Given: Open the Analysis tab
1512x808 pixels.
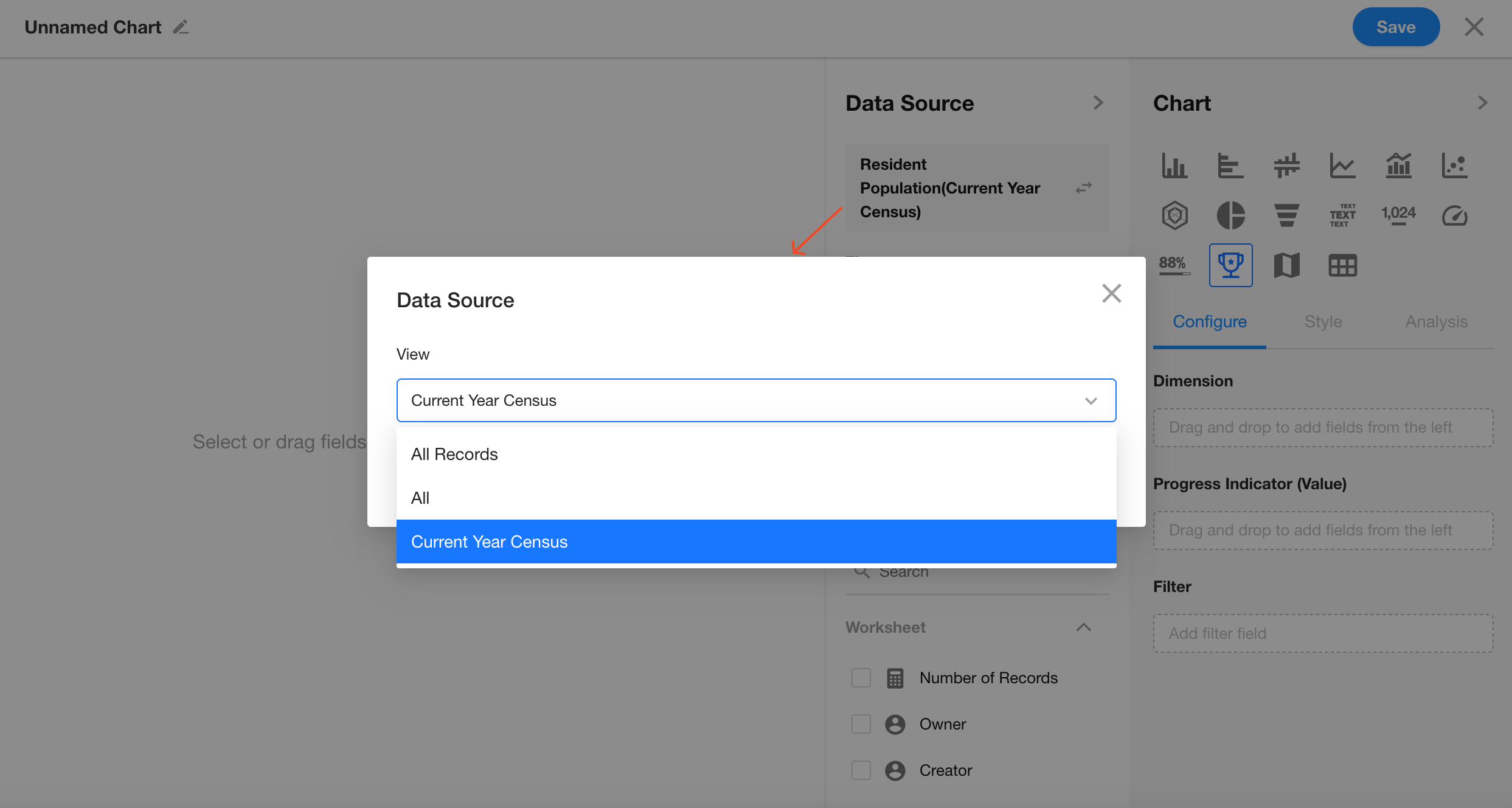Looking at the screenshot, I should (1436, 321).
